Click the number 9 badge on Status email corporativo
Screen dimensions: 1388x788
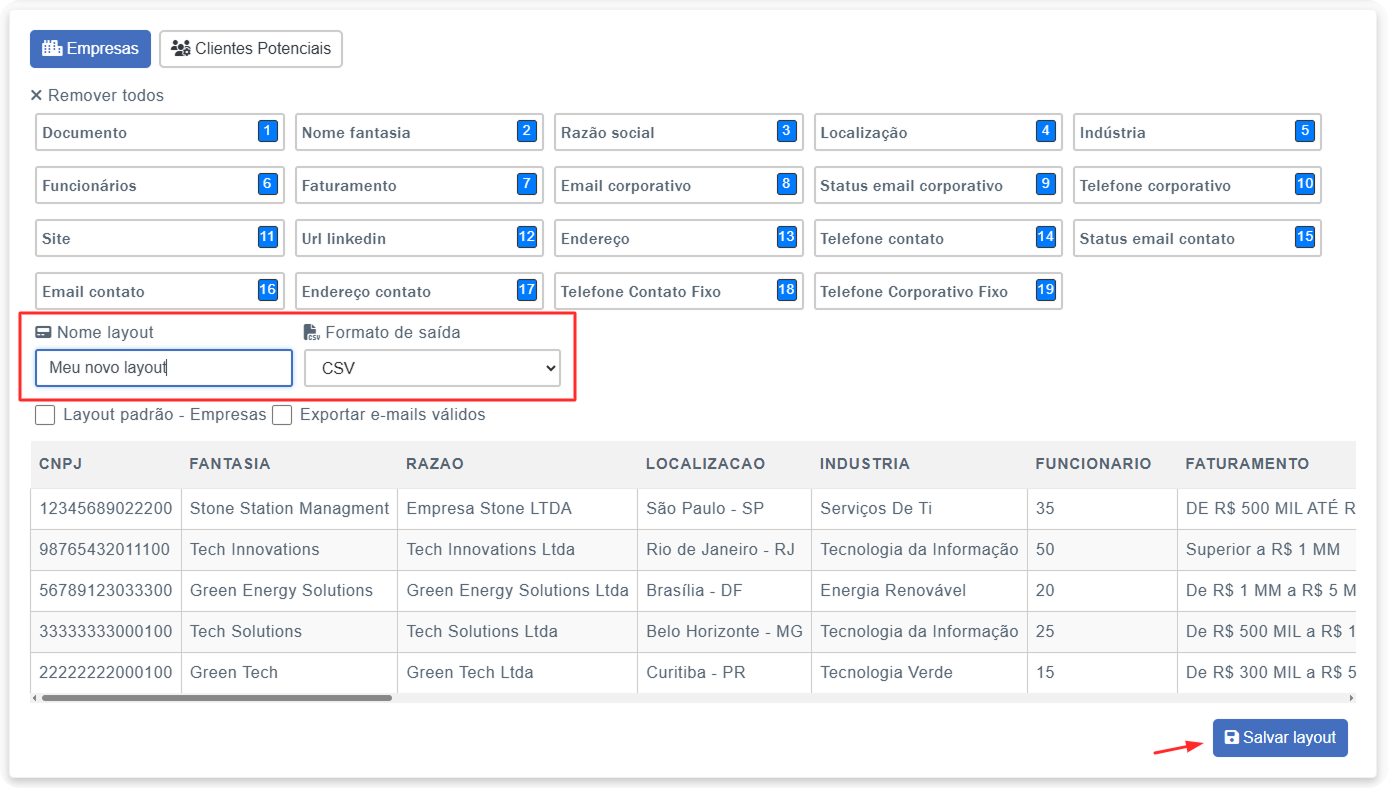(1045, 184)
